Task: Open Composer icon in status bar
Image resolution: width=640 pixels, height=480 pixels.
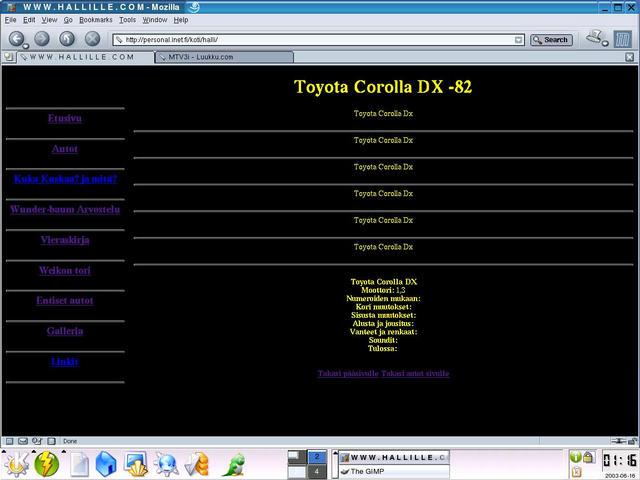Action: click(37, 441)
